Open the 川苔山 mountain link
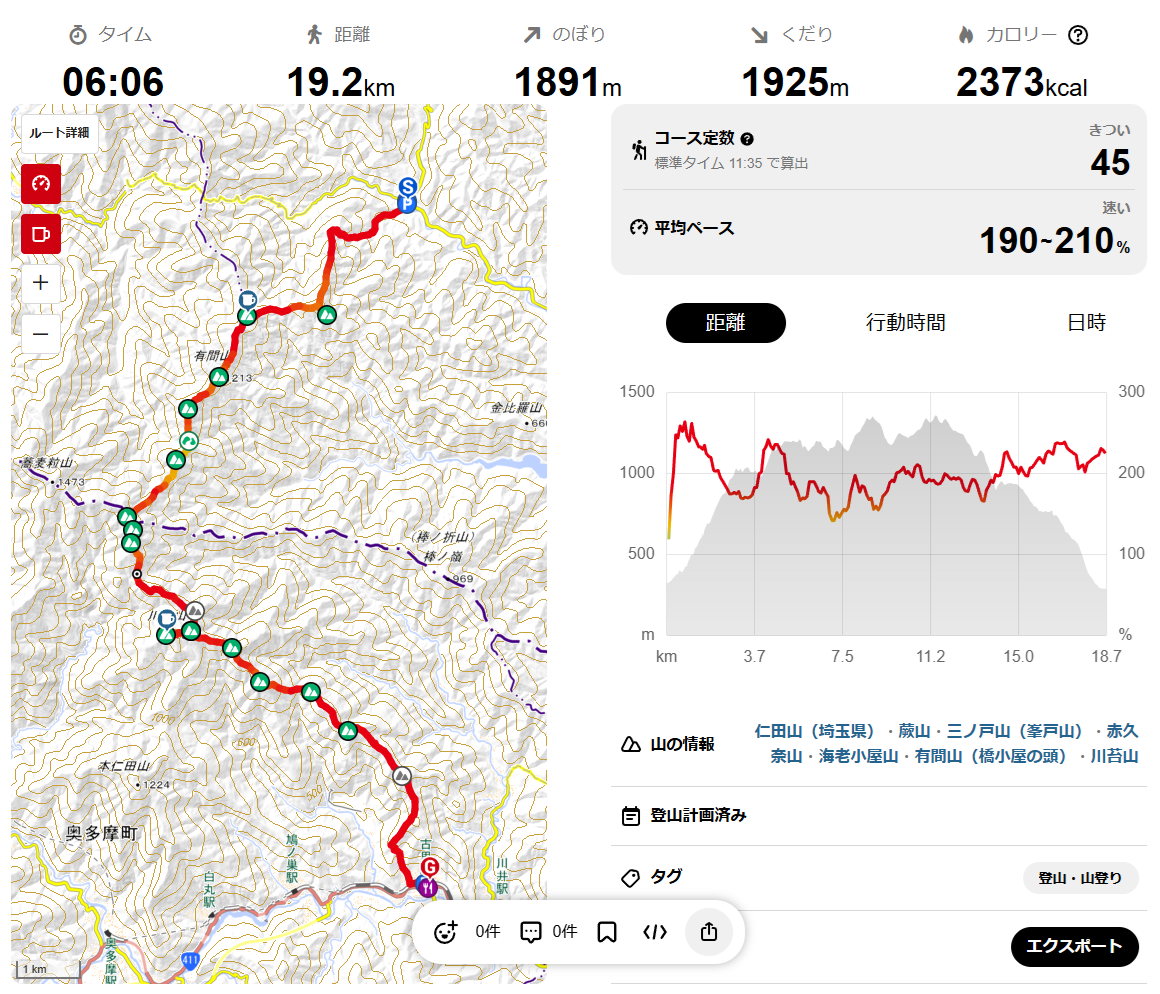Viewport: 1160px width, 994px height. [x=1114, y=756]
